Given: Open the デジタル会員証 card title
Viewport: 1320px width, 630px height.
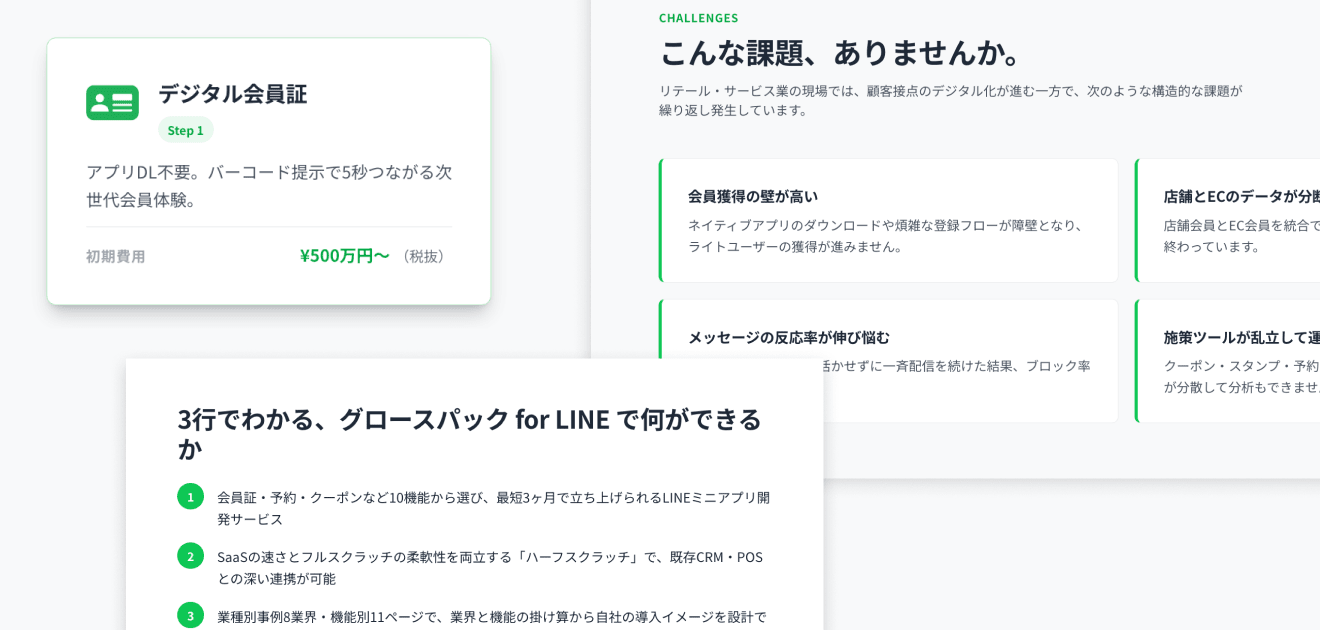Looking at the screenshot, I should [x=232, y=93].
